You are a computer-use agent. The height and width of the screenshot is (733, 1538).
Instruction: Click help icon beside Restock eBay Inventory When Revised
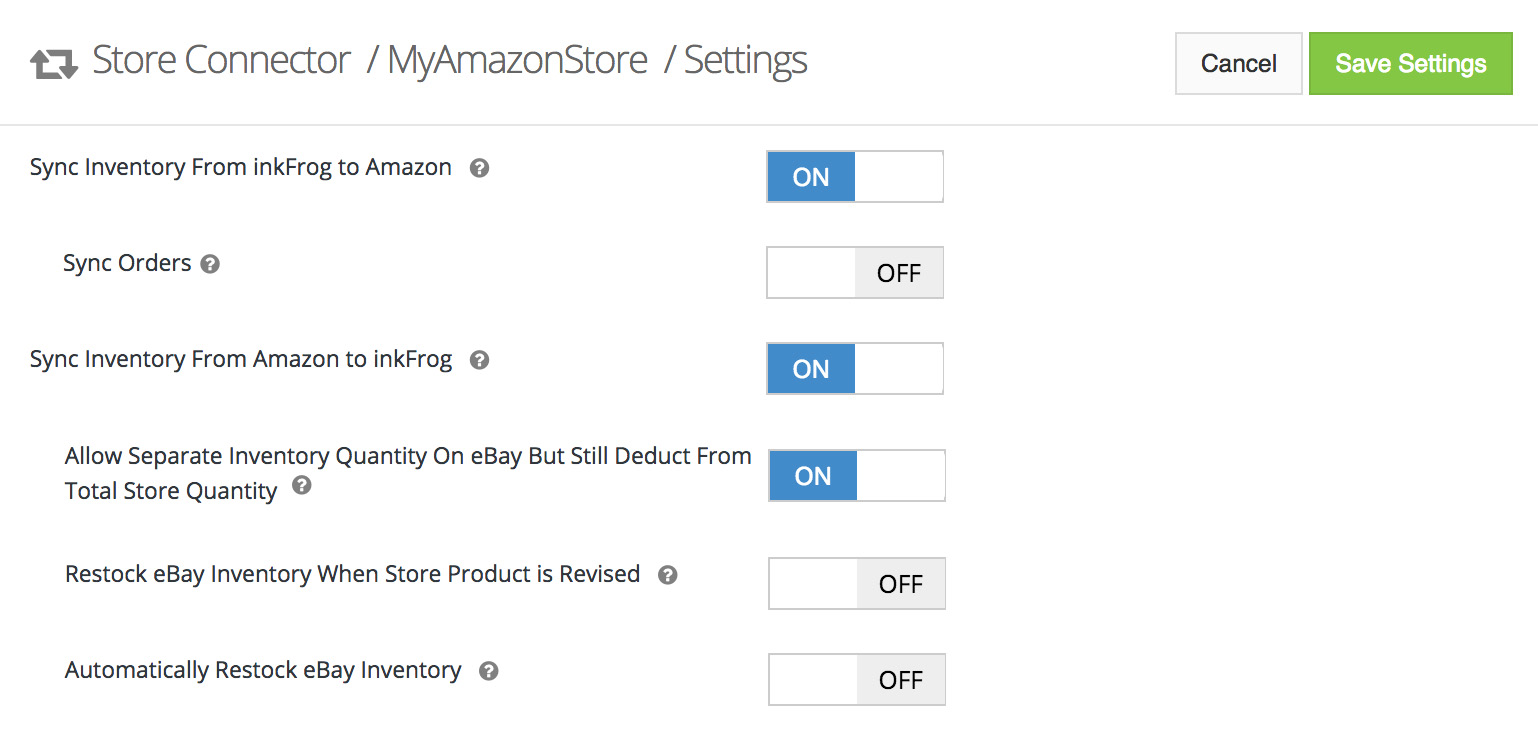point(668,576)
